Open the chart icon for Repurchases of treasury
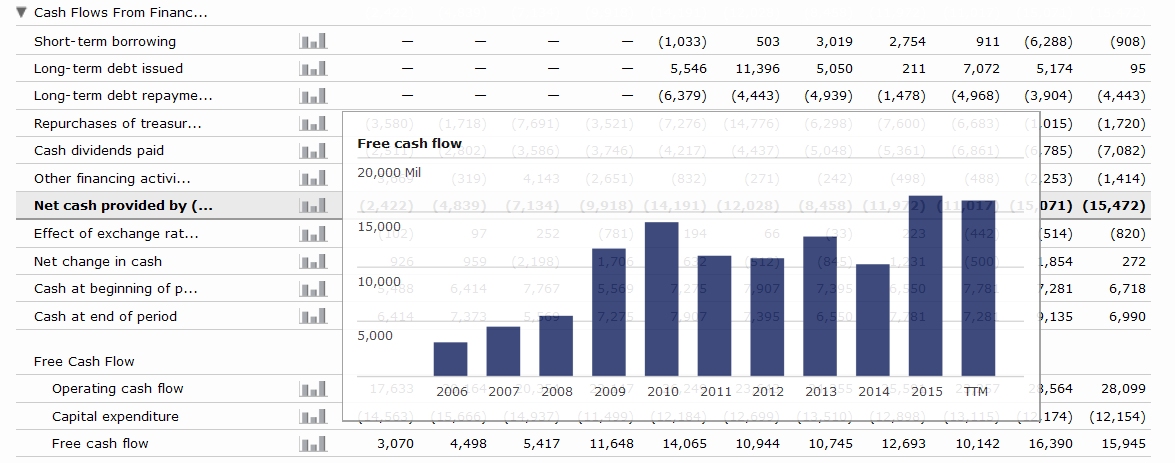 point(313,124)
